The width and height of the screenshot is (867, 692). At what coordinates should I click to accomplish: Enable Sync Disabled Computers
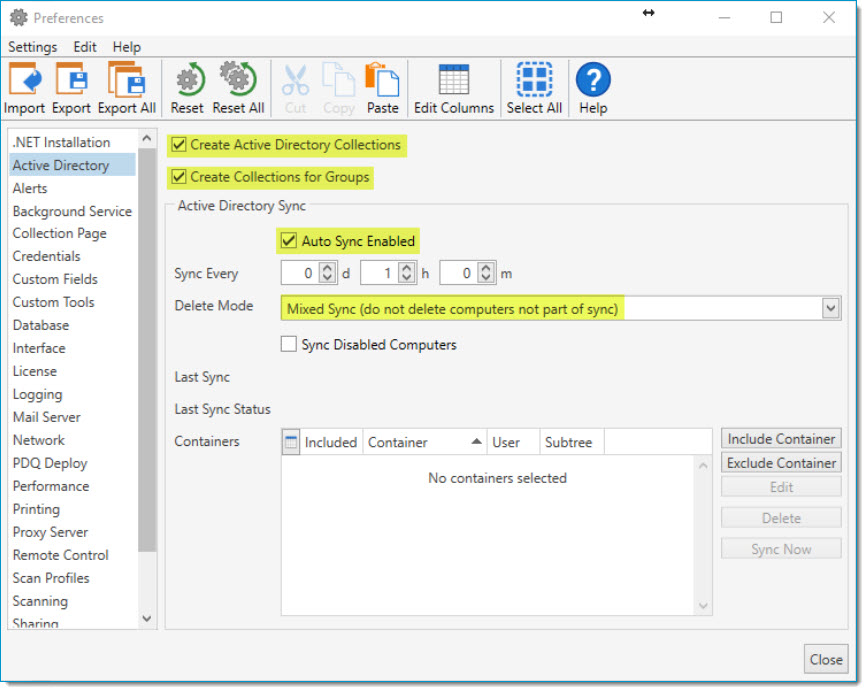(288, 344)
